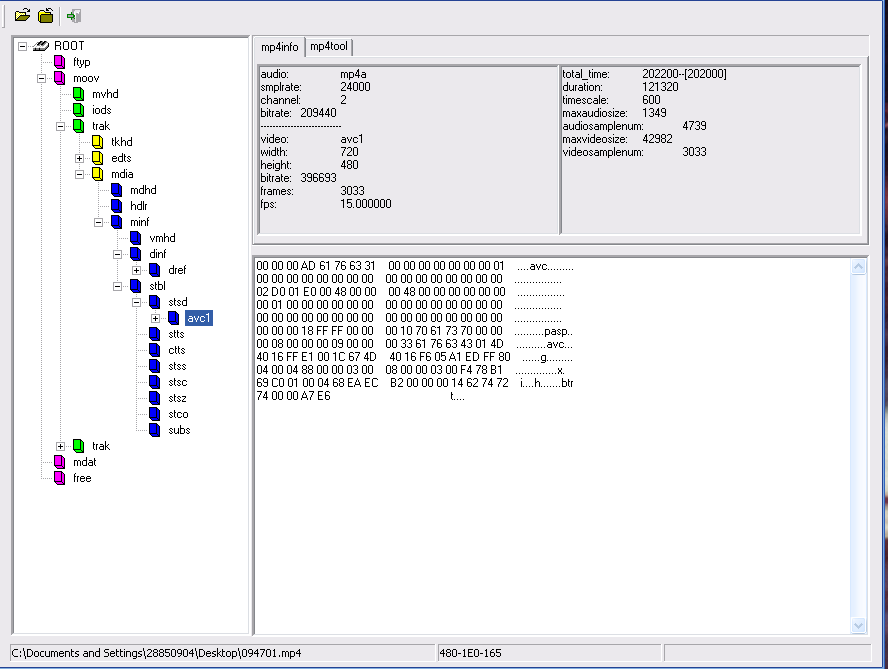Click the audio bitrate value 209440

[318, 113]
